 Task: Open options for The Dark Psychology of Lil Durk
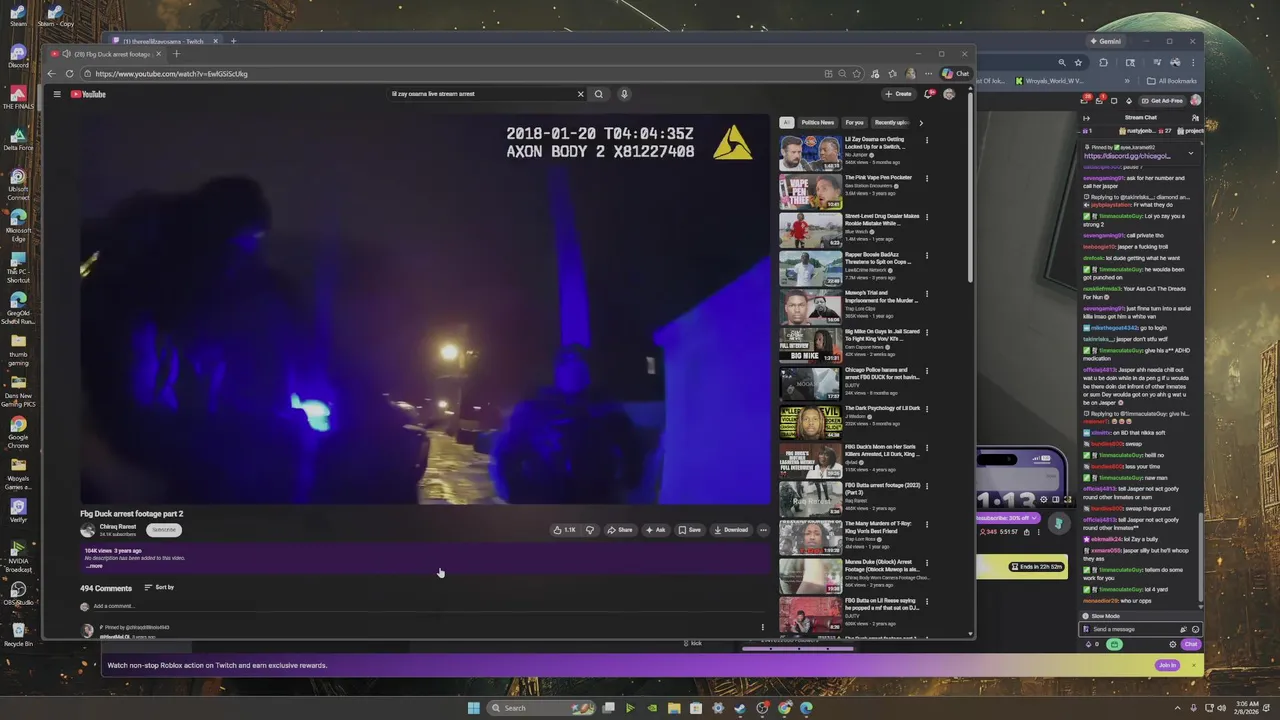(927, 410)
